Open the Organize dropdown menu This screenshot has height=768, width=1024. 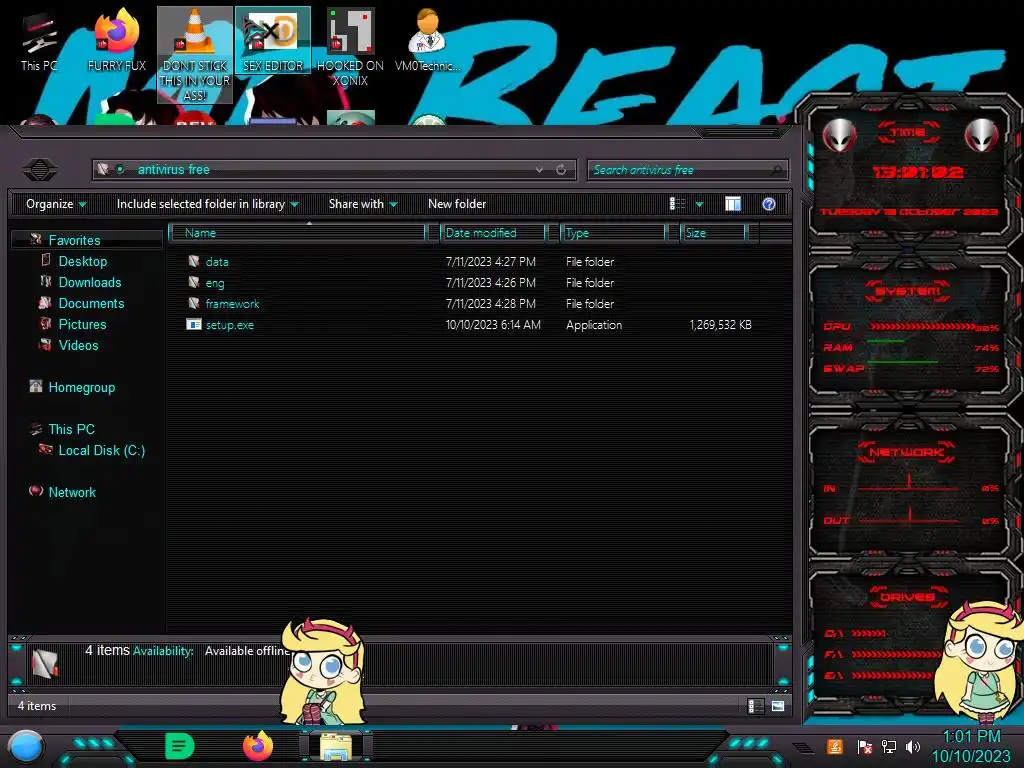tap(56, 204)
